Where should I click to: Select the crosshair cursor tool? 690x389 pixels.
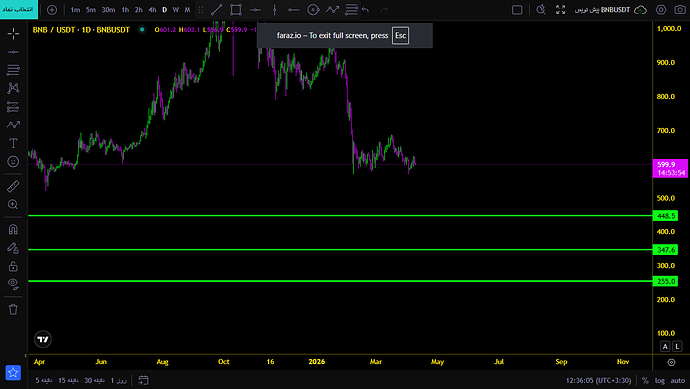pos(13,33)
